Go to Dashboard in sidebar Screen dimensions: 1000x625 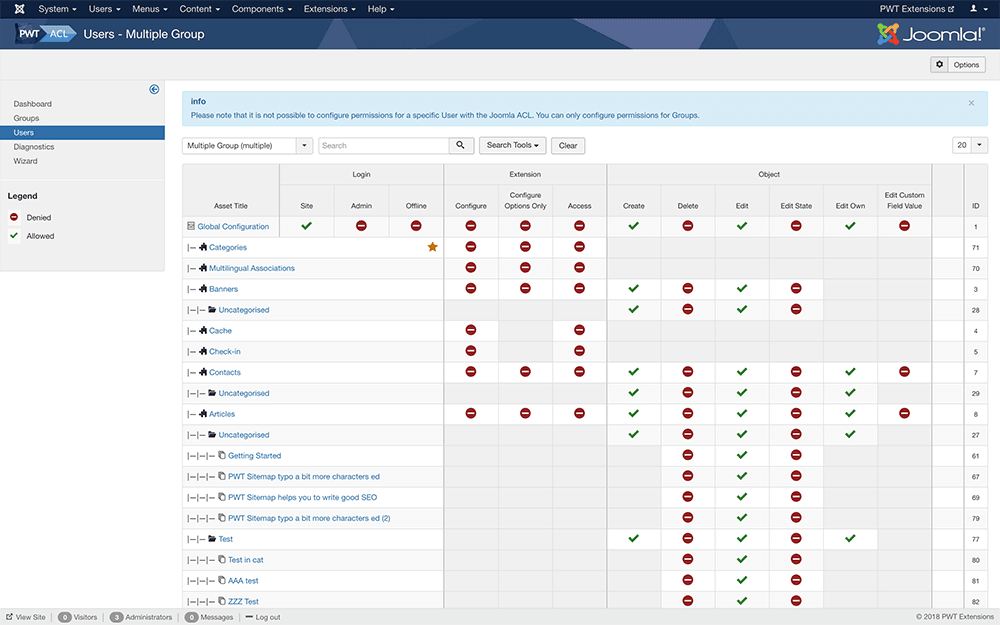point(33,104)
